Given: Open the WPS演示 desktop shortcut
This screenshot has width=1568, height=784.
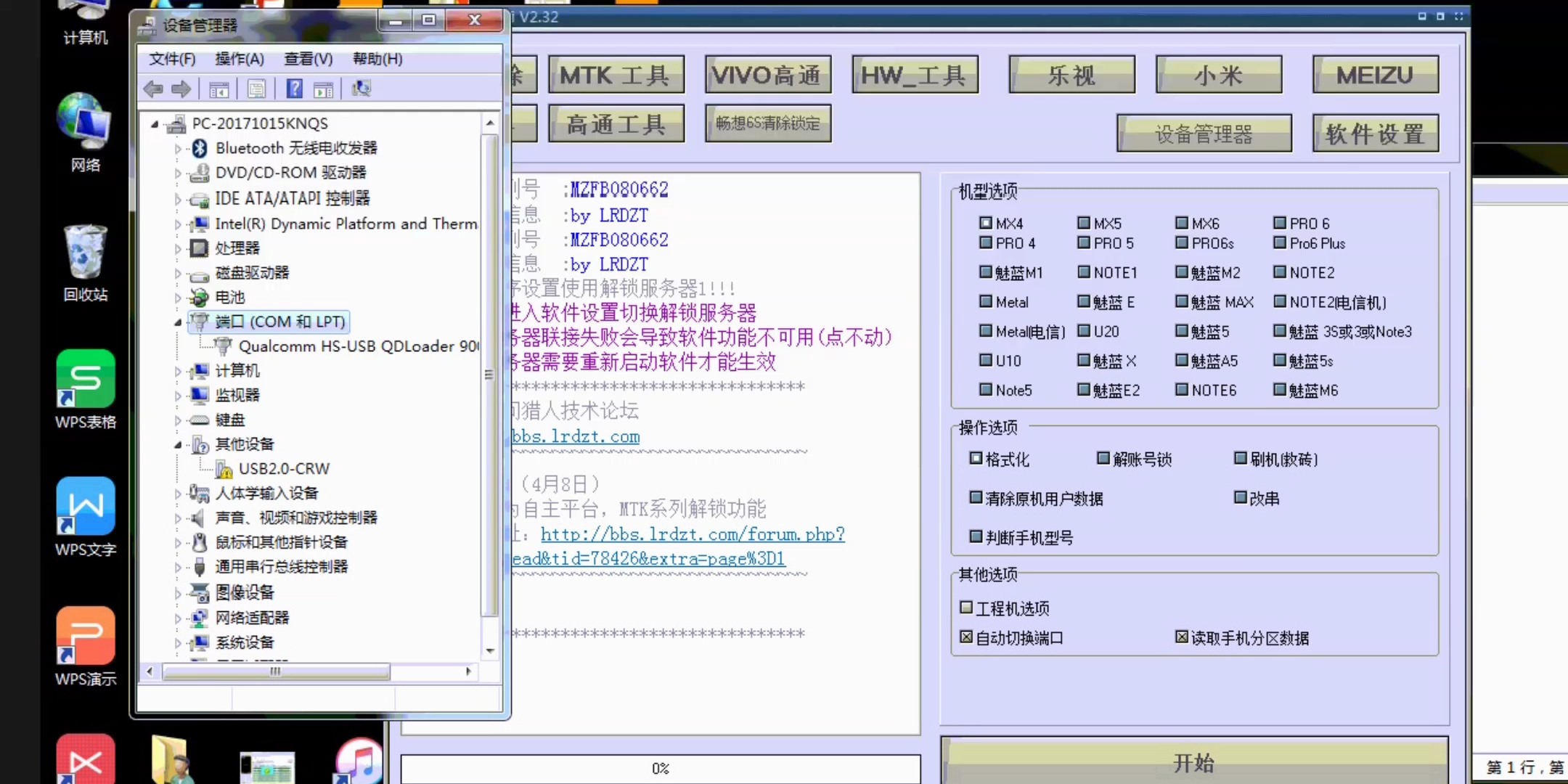Looking at the screenshot, I should coord(85,647).
